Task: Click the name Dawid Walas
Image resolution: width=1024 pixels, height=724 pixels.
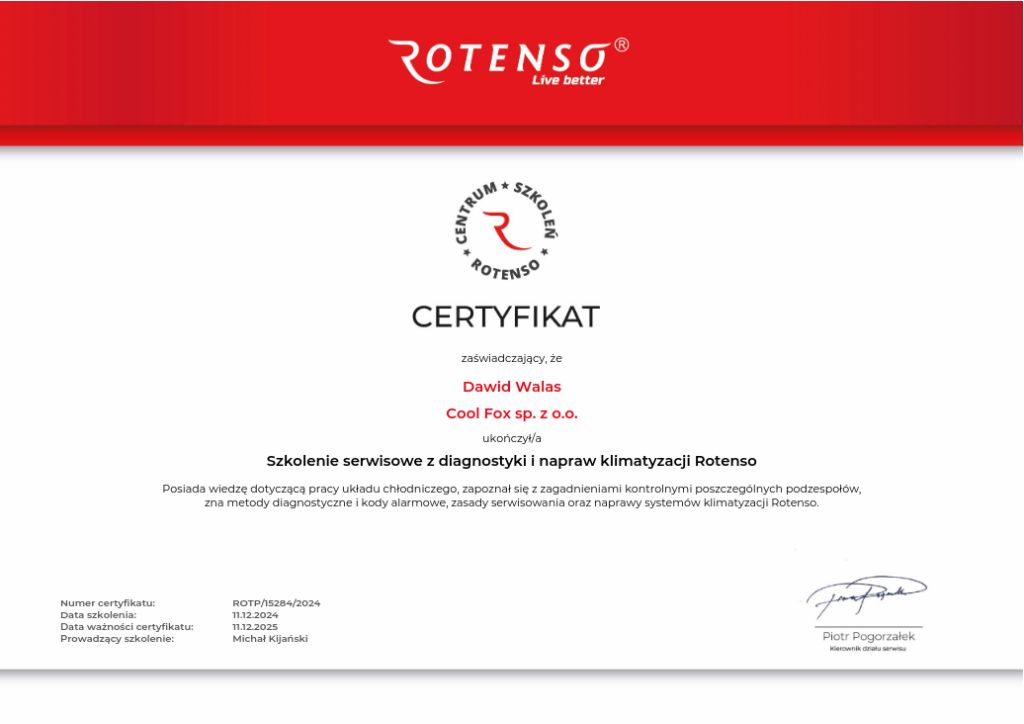Action: click(512, 387)
